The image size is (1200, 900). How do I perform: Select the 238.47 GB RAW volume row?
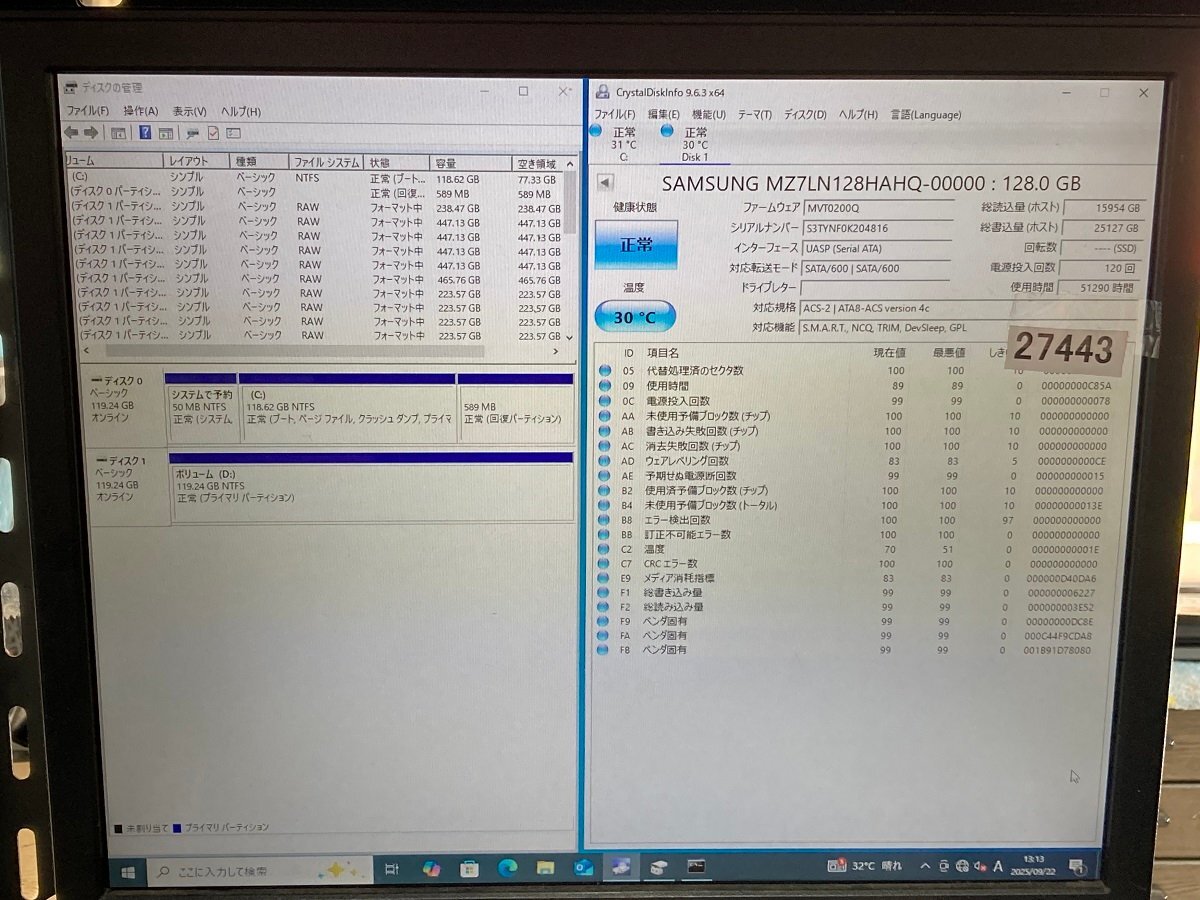314,208
